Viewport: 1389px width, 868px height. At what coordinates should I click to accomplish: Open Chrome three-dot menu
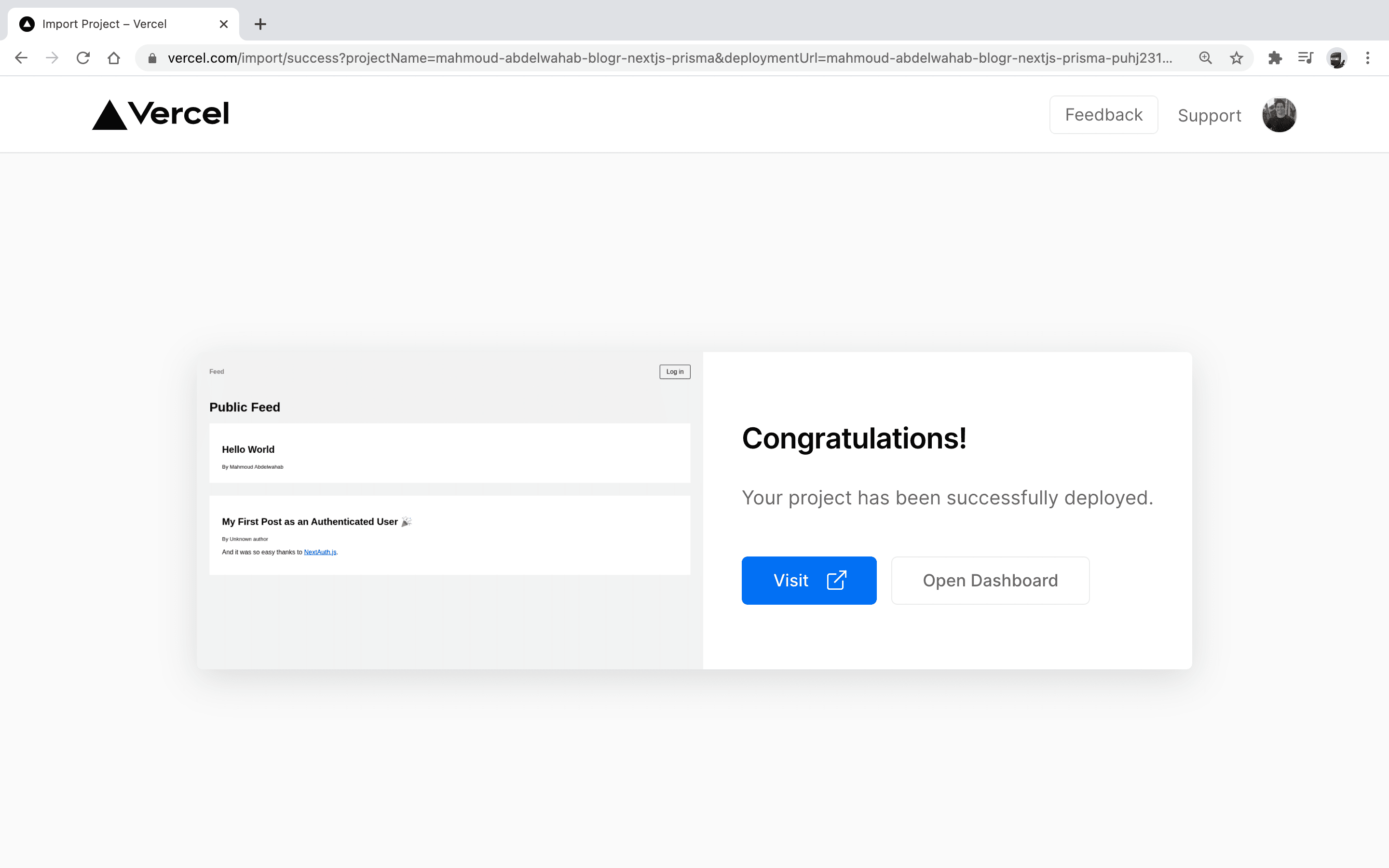(1368, 58)
